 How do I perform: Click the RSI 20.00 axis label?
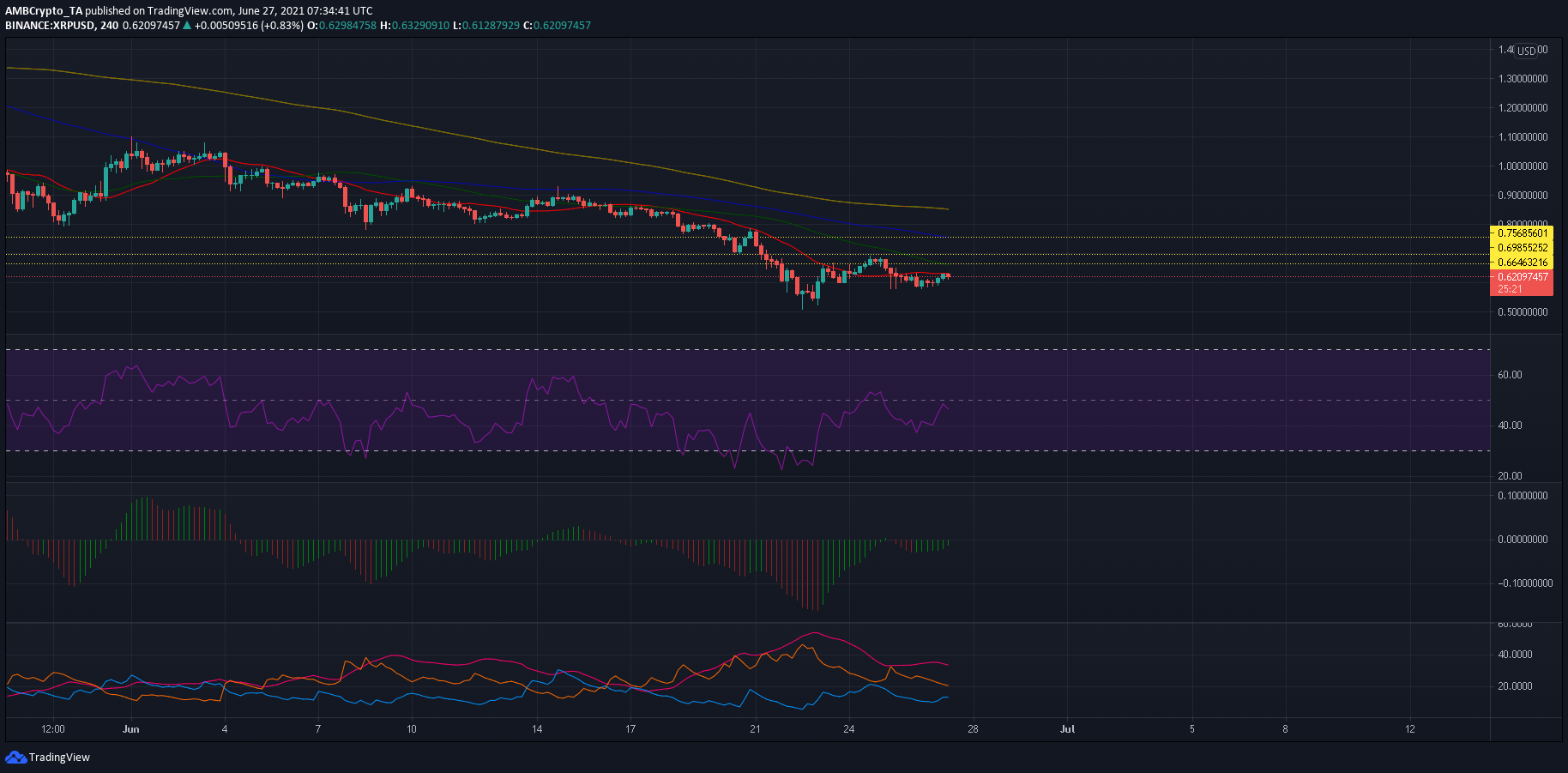[x=1510, y=476]
